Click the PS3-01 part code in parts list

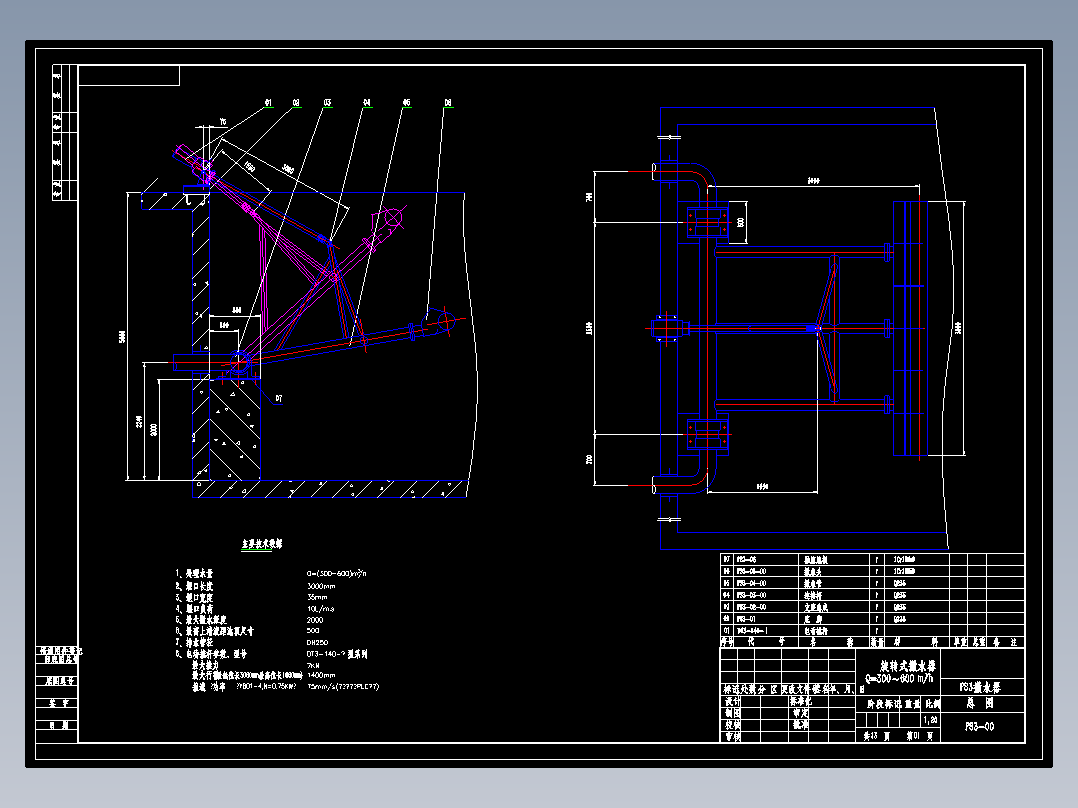pos(746,619)
